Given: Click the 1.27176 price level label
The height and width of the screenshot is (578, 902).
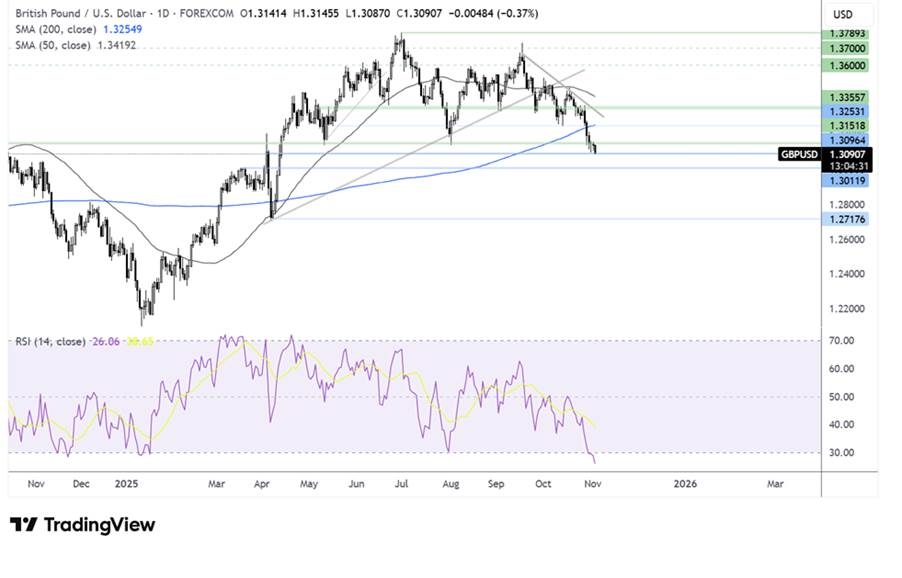Looking at the screenshot, I should coord(846,218).
